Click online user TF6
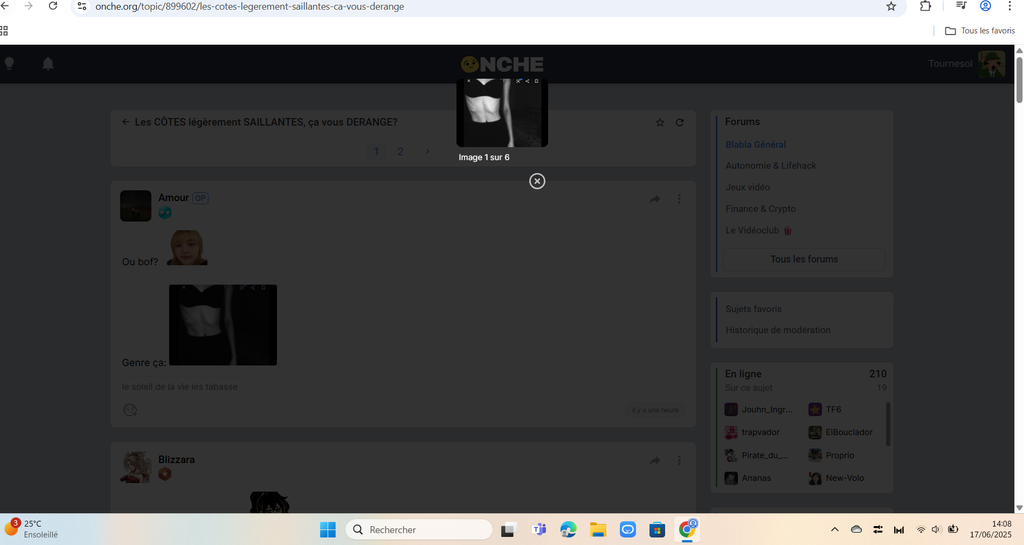This screenshot has width=1024, height=545. (825, 410)
